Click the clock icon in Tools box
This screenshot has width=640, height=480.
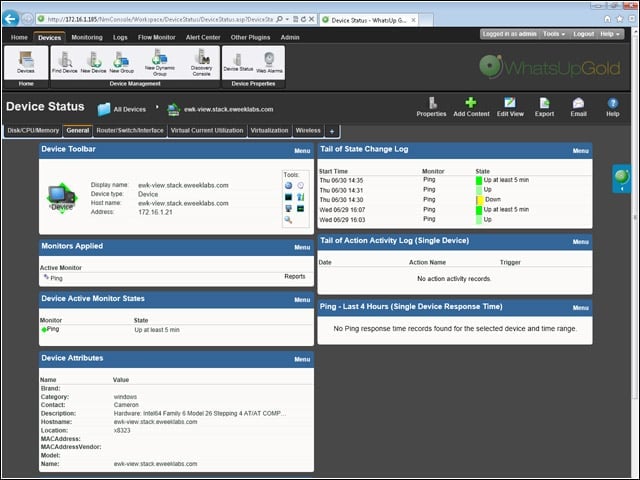(x=300, y=185)
